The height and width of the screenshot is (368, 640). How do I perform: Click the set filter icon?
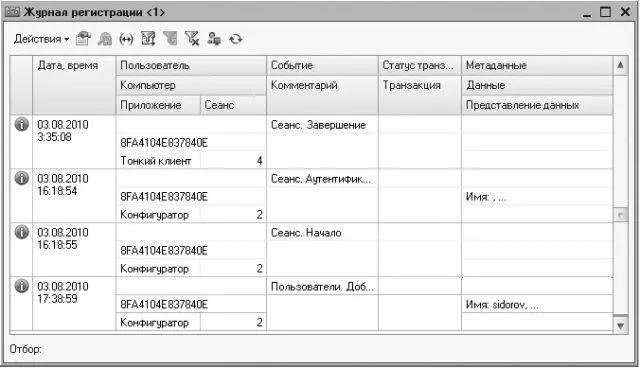(x=148, y=39)
